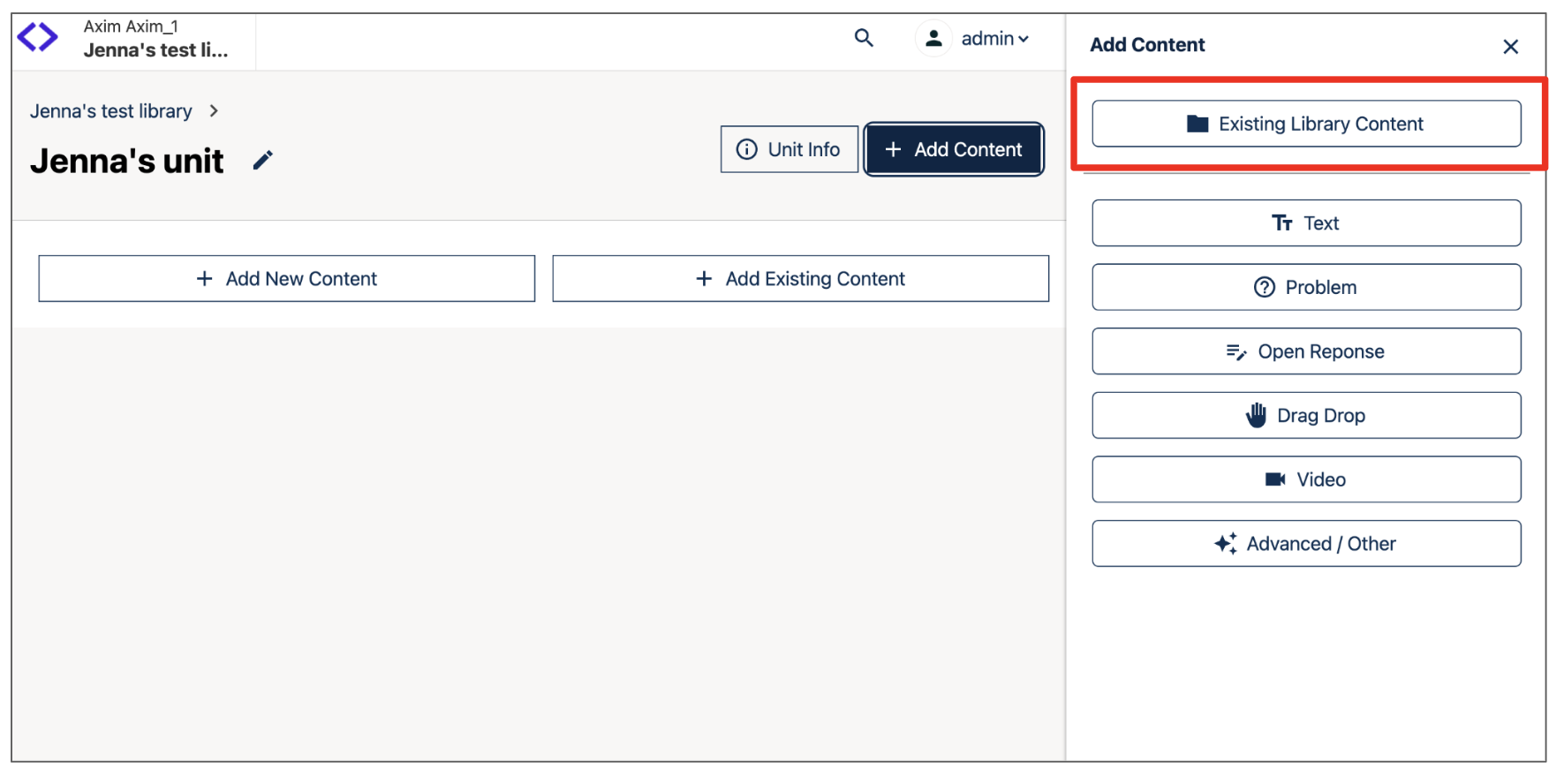Click Add Existing Content button
The height and width of the screenshot is (784, 1564).
(800, 279)
